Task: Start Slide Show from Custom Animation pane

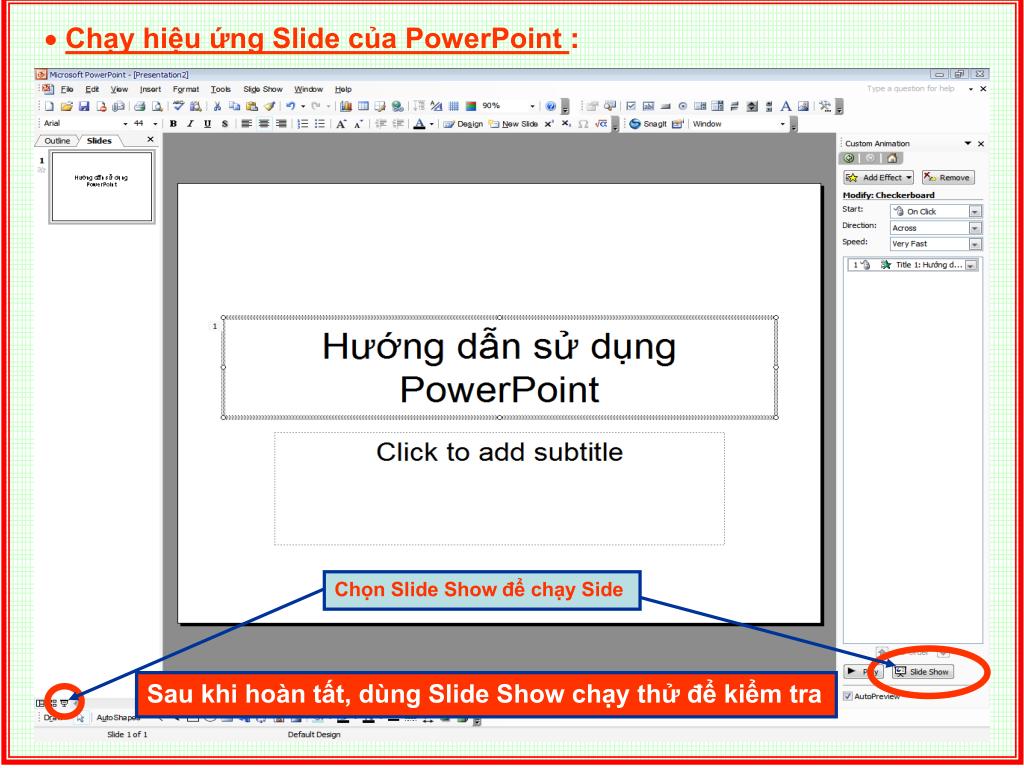Action: tap(923, 671)
